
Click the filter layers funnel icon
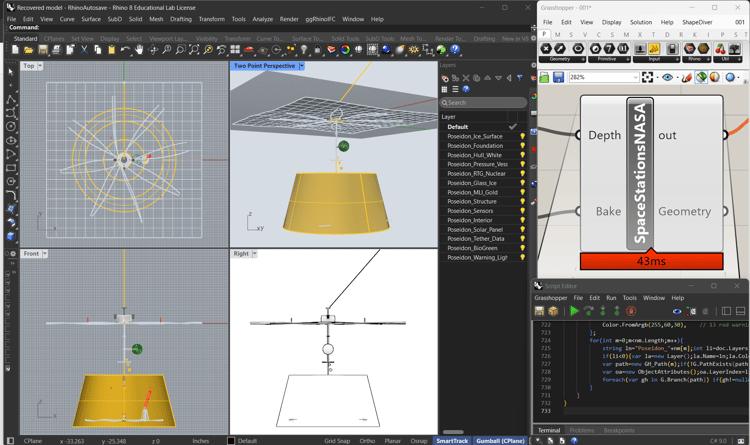(521, 78)
